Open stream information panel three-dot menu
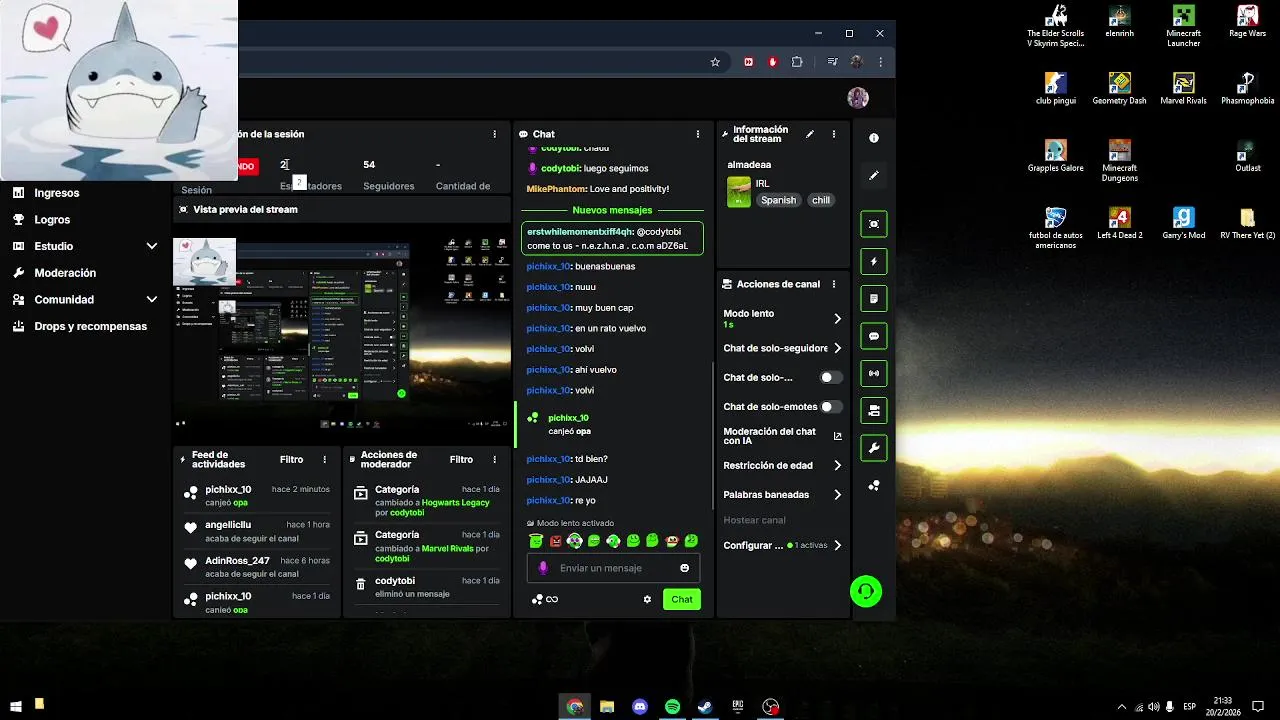Viewport: 1280px width, 720px height. click(x=834, y=134)
